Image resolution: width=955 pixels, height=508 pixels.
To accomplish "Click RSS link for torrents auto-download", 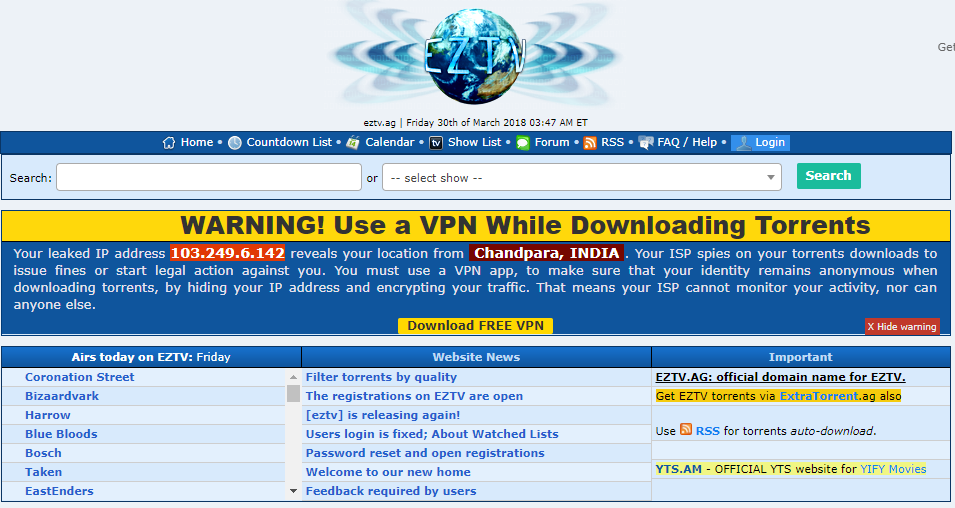I will pyautogui.click(x=708, y=431).
